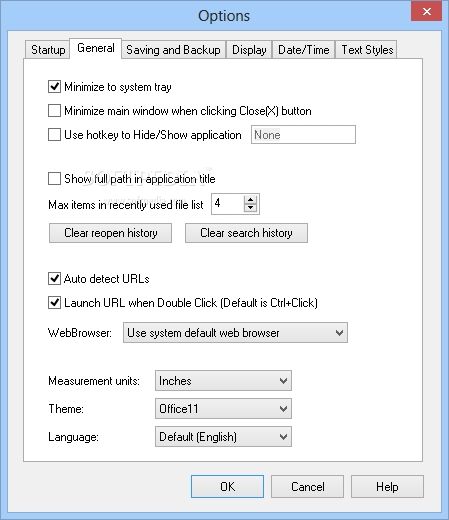Click the recent file list number field
This screenshot has width=449, height=520.
[x=228, y=204]
